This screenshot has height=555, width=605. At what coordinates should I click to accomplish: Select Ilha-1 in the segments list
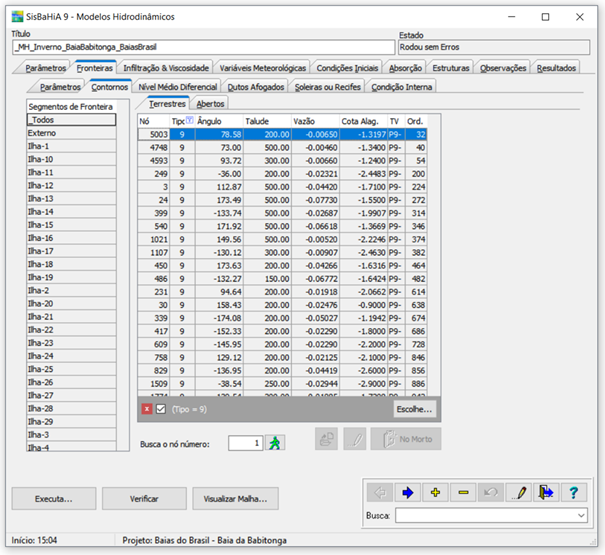(71, 146)
